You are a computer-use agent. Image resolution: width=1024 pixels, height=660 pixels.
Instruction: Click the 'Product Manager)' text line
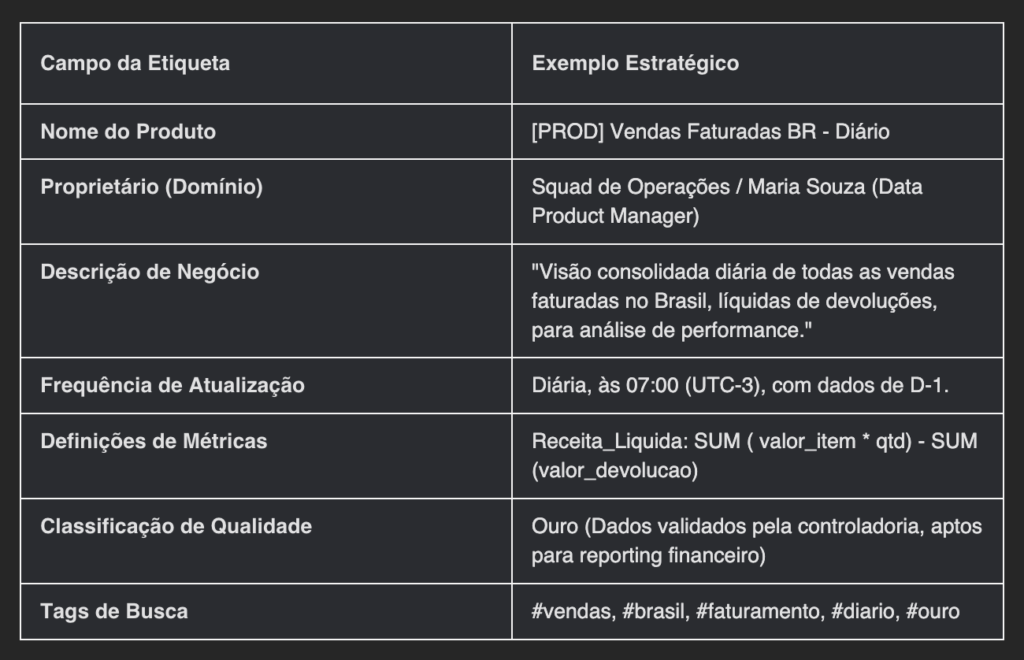tap(615, 216)
